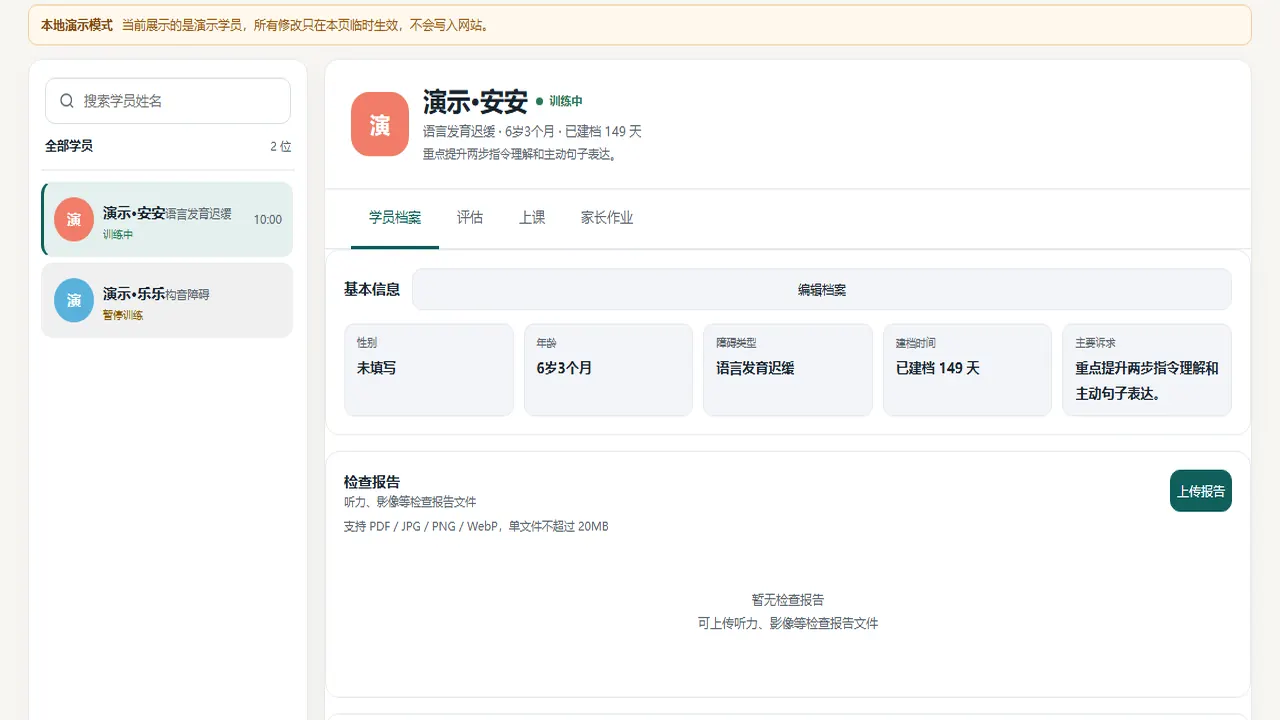1280x720 pixels.
Task: Click the 性别 未填写 info card
Action: tap(428, 369)
